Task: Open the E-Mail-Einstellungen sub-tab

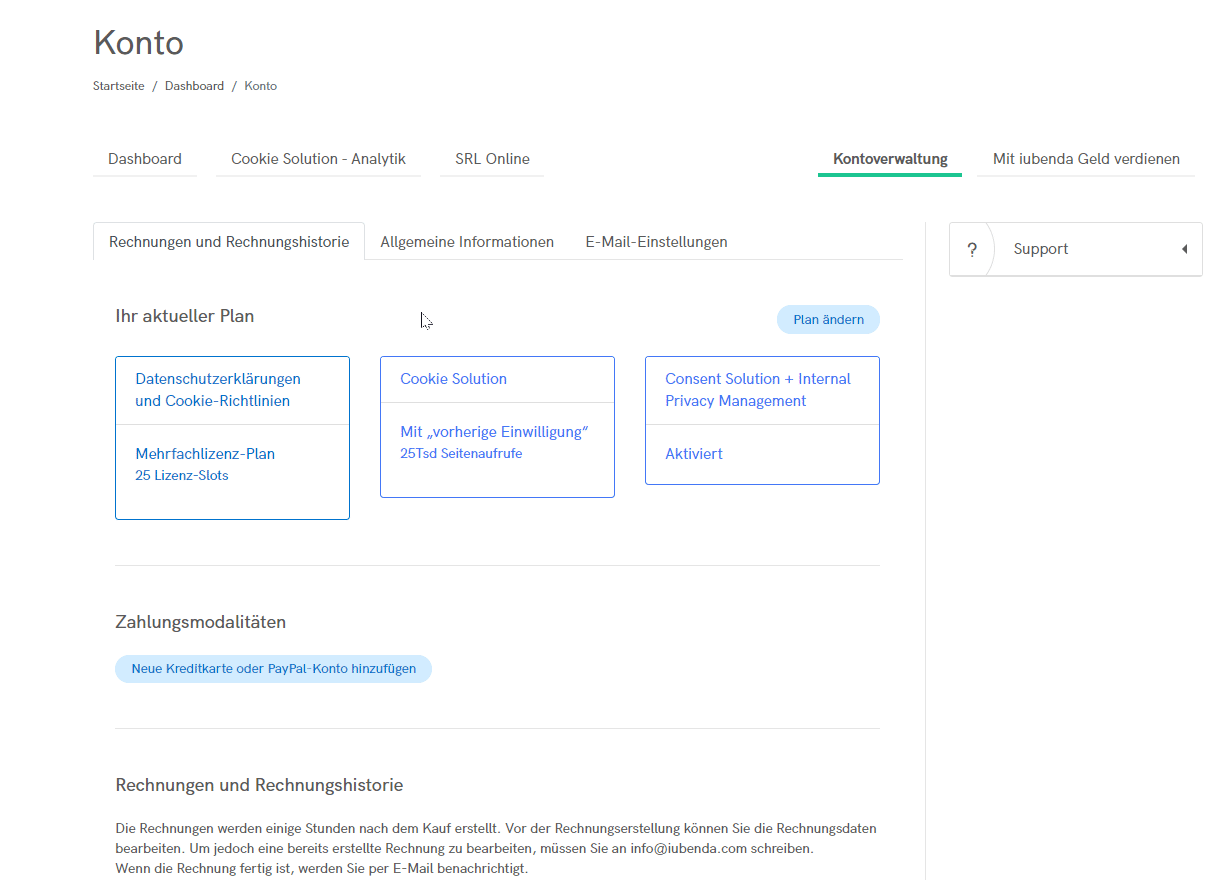Action: click(656, 242)
